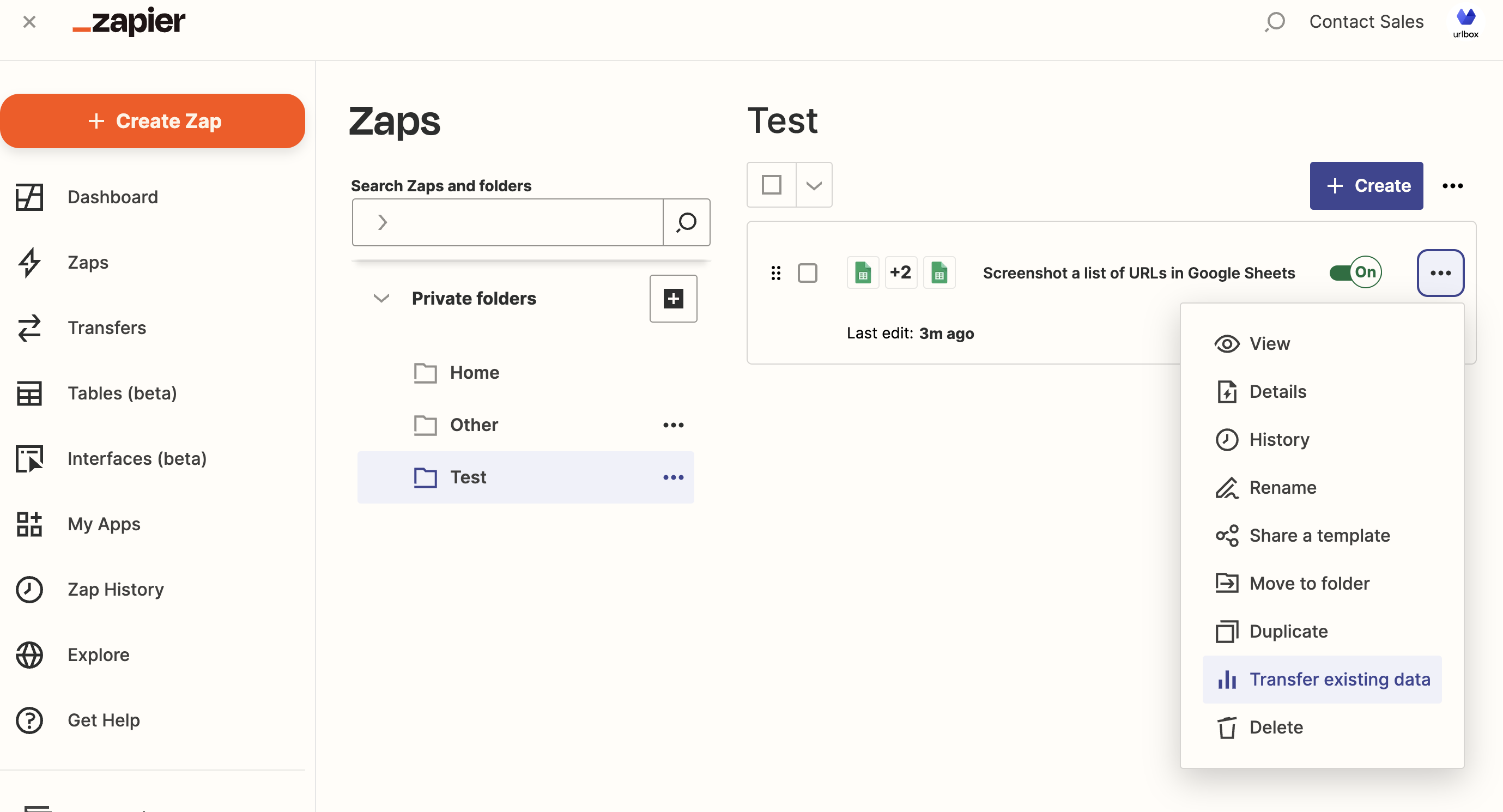Click the first Google Sheets app icon
The height and width of the screenshot is (812, 1503).
[862, 272]
